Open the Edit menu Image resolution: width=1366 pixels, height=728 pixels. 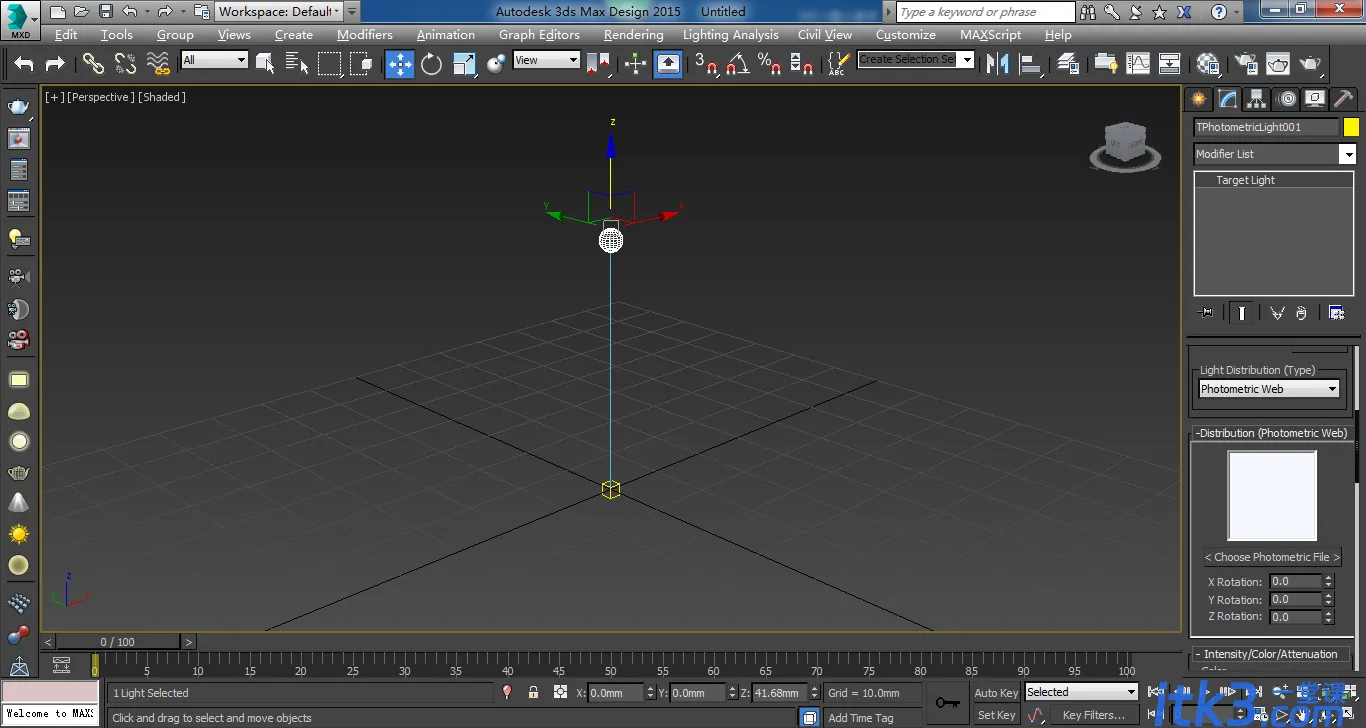66,34
